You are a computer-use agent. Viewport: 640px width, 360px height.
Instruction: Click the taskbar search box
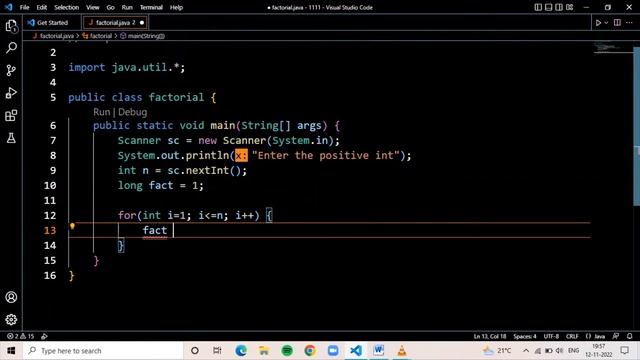tap(103, 351)
